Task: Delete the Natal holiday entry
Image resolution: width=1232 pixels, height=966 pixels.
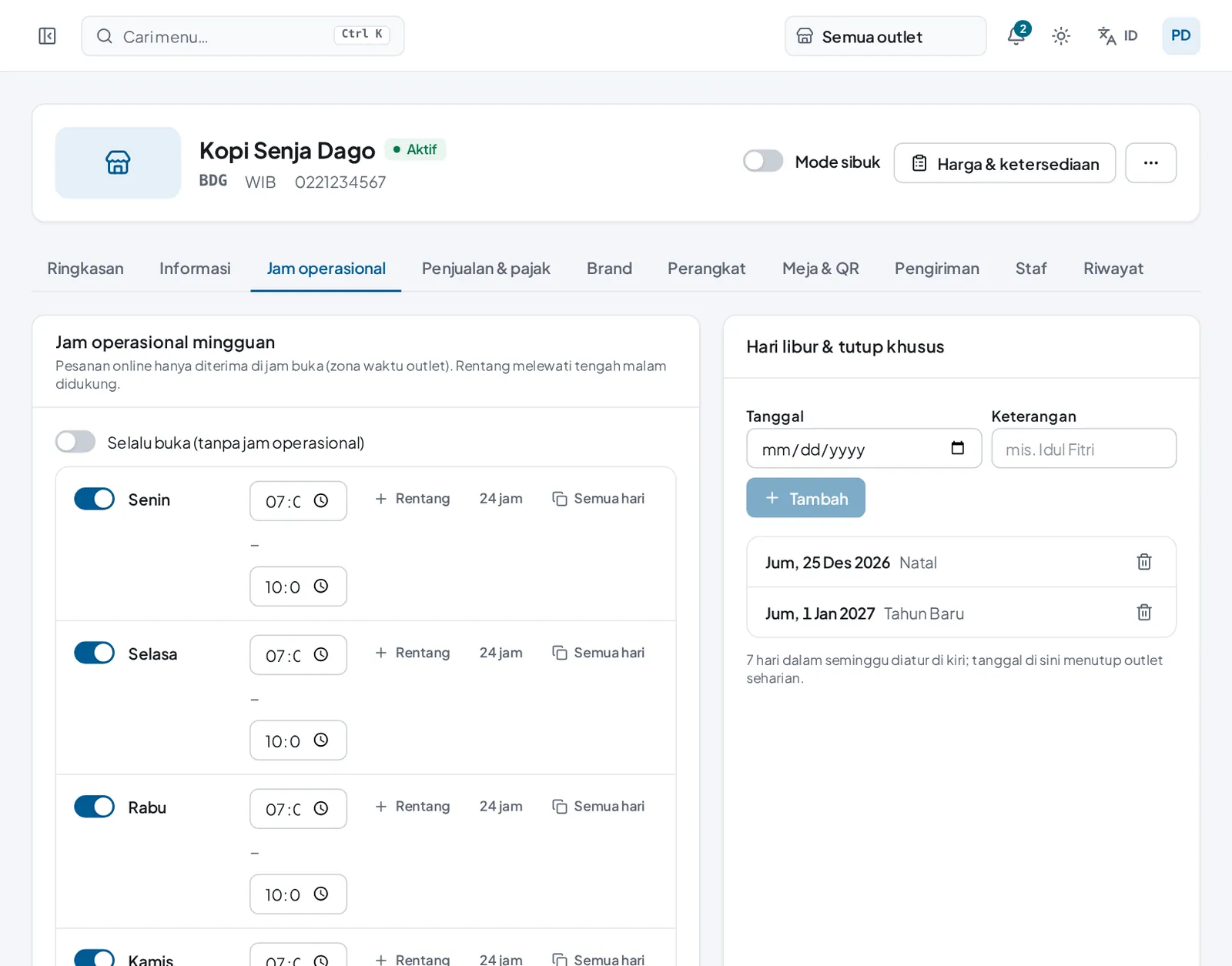Action: 1144,562
